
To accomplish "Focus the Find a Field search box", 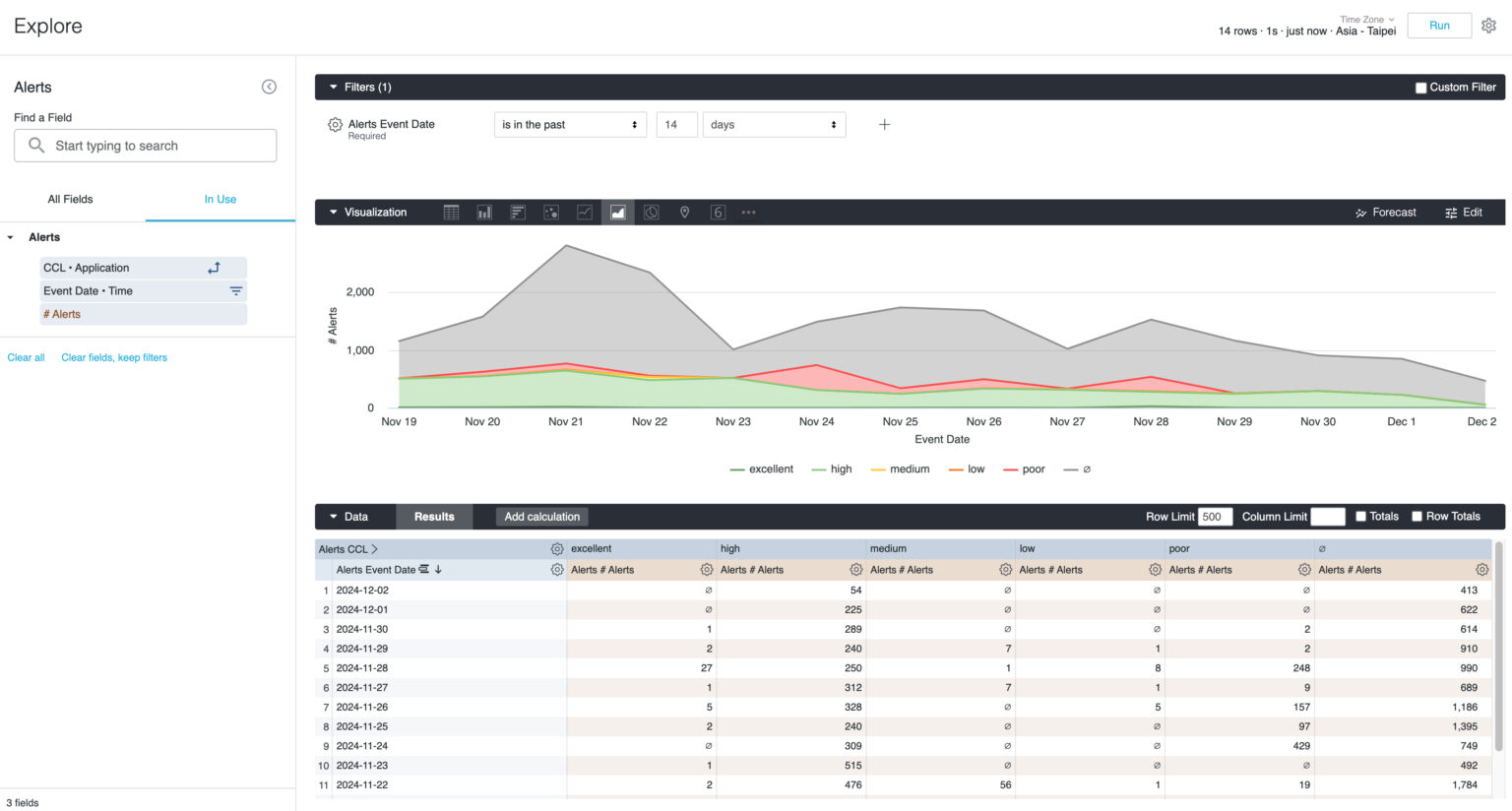I will [x=146, y=146].
